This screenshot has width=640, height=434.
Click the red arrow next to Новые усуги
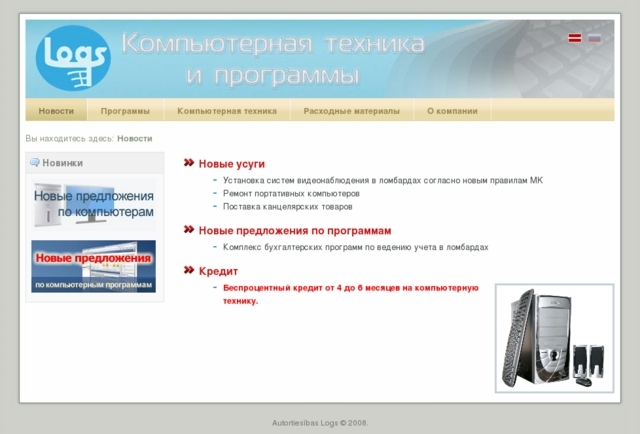coord(189,162)
